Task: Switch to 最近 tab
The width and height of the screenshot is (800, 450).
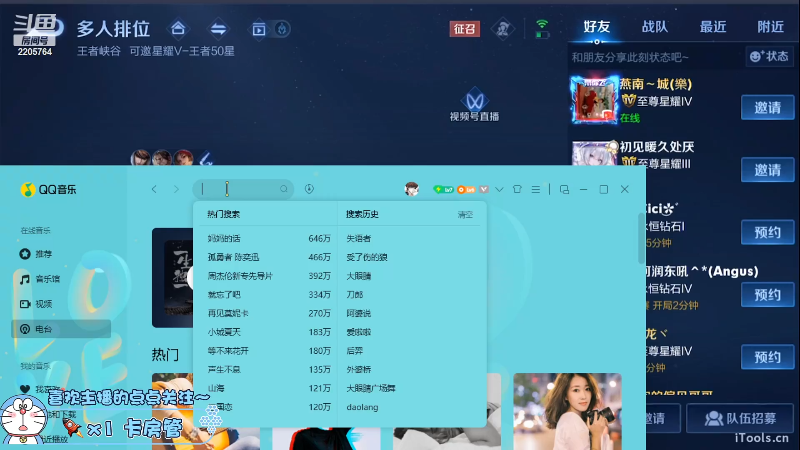Action: coord(713,27)
